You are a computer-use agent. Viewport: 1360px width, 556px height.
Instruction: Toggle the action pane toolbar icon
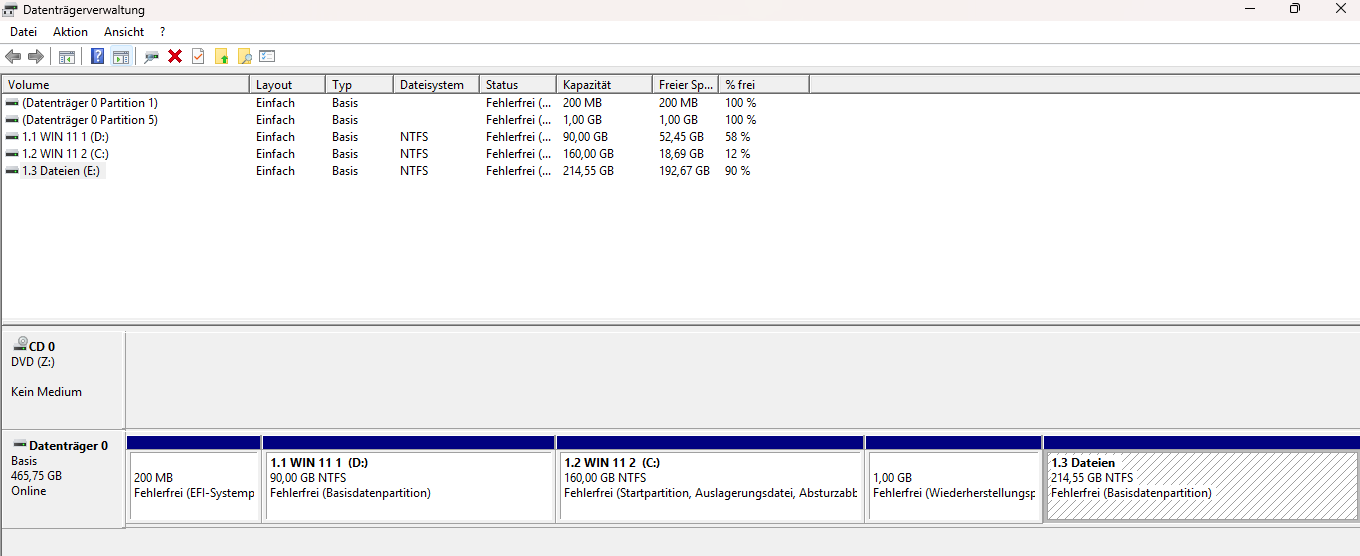[120, 56]
